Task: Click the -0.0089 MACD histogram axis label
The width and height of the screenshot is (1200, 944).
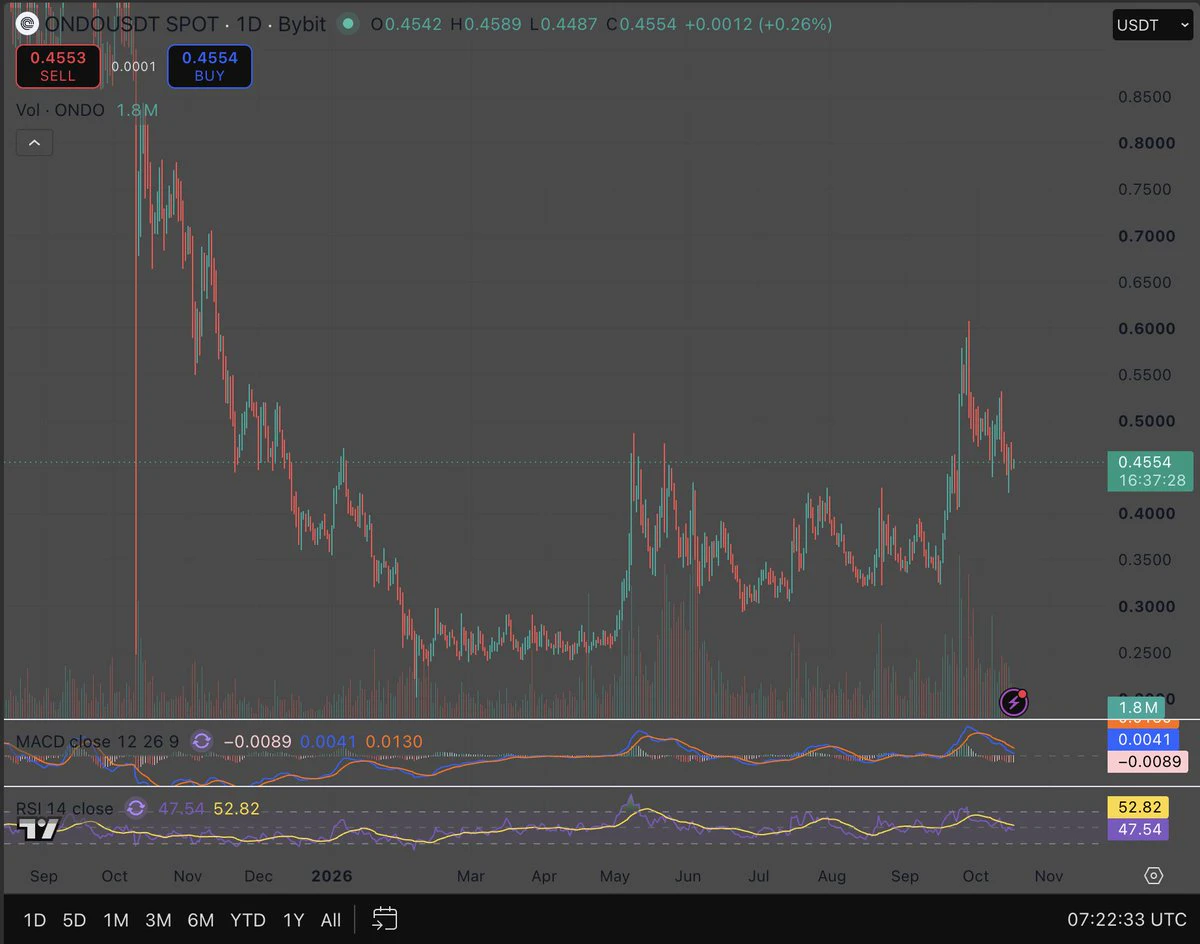Action: (1148, 762)
